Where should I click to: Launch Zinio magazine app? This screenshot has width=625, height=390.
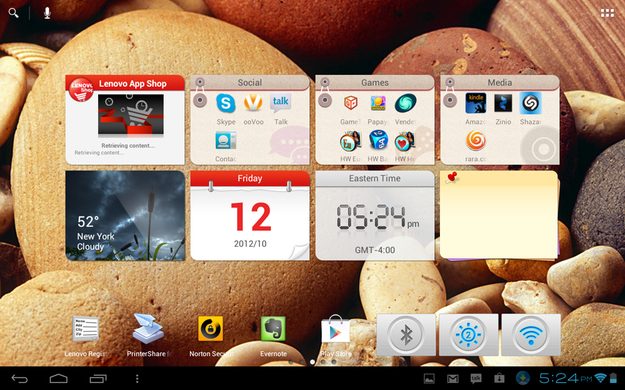(503, 103)
